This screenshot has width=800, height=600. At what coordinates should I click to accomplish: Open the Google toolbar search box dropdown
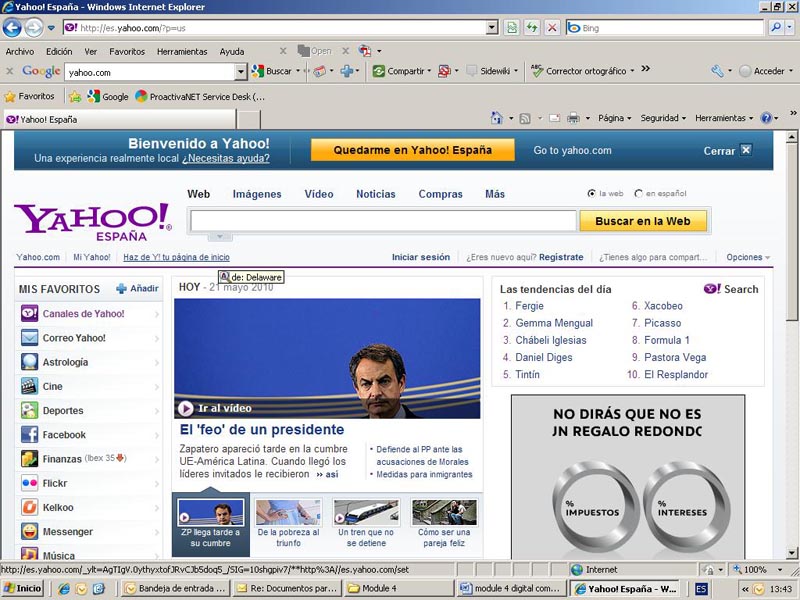pos(241,72)
